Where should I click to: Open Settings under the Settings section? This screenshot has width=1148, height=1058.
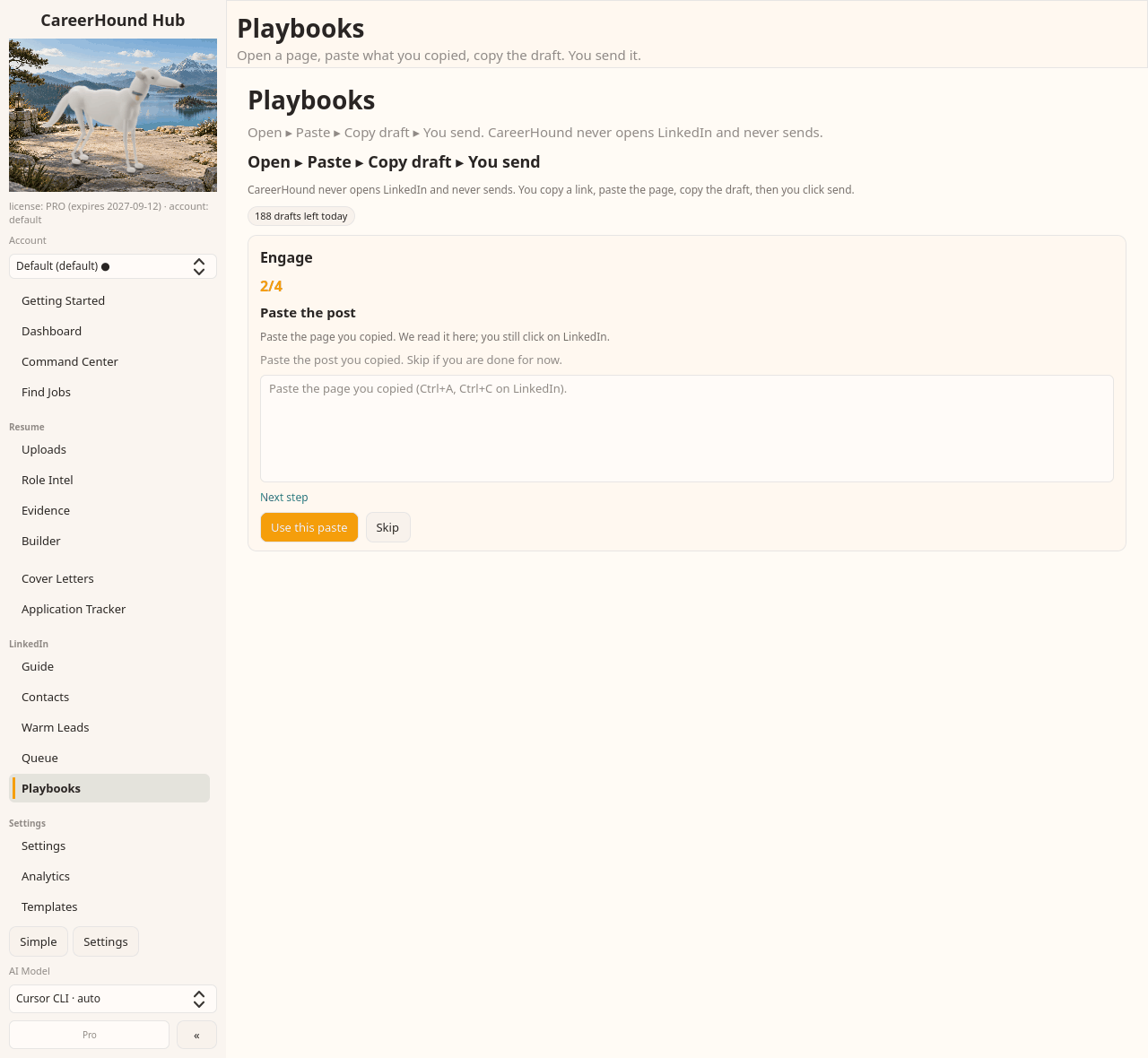click(109, 846)
